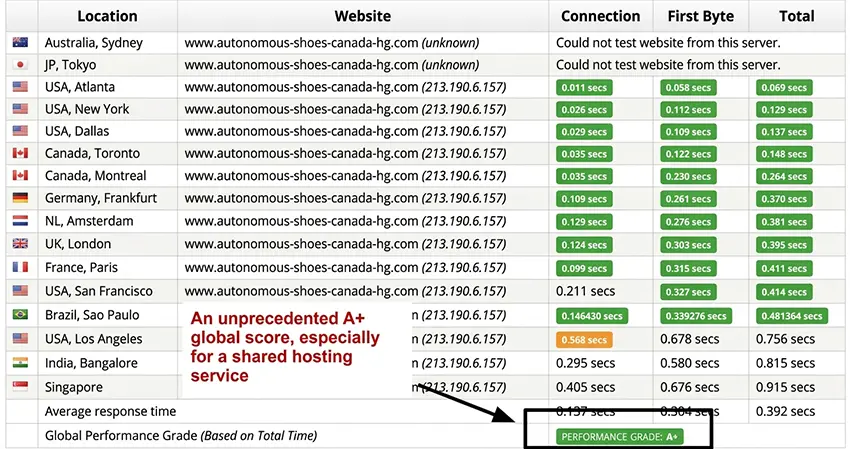The height and width of the screenshot is (449, 850).
Task: Click the Canadian flag next to Montreal
Action: point(20,176)
